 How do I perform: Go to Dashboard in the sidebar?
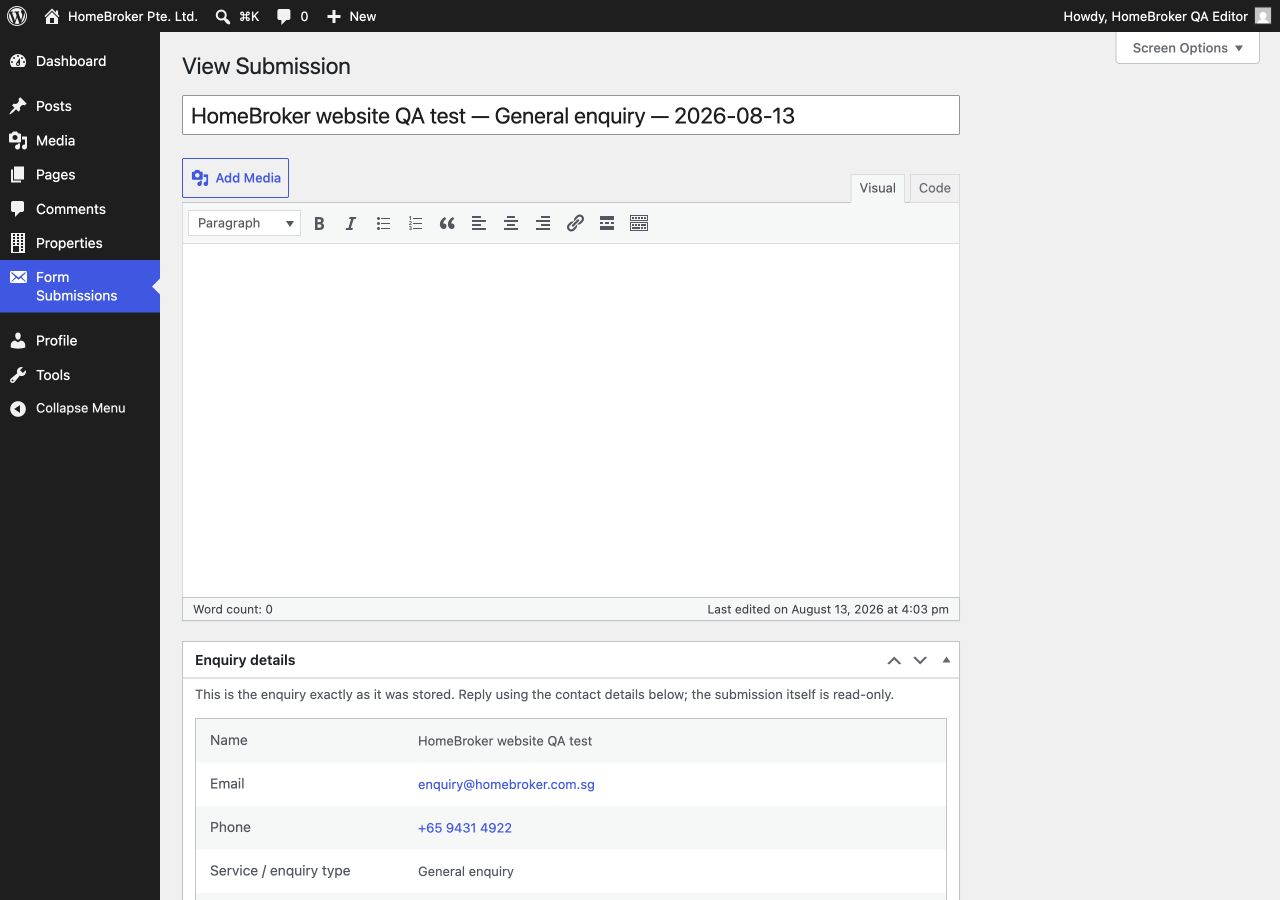[x=80, y=61]
